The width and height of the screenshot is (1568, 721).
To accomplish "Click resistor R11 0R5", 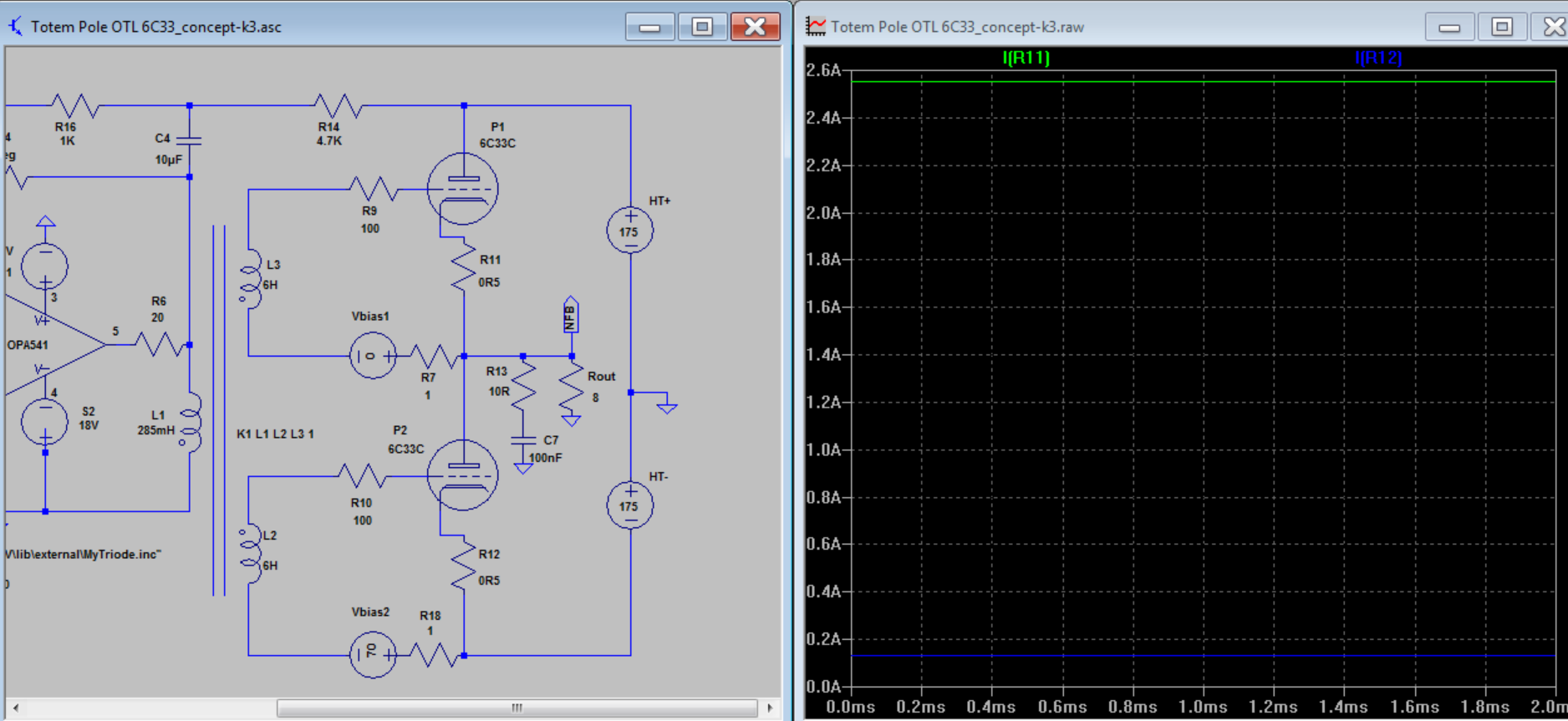I will [463, 268].
